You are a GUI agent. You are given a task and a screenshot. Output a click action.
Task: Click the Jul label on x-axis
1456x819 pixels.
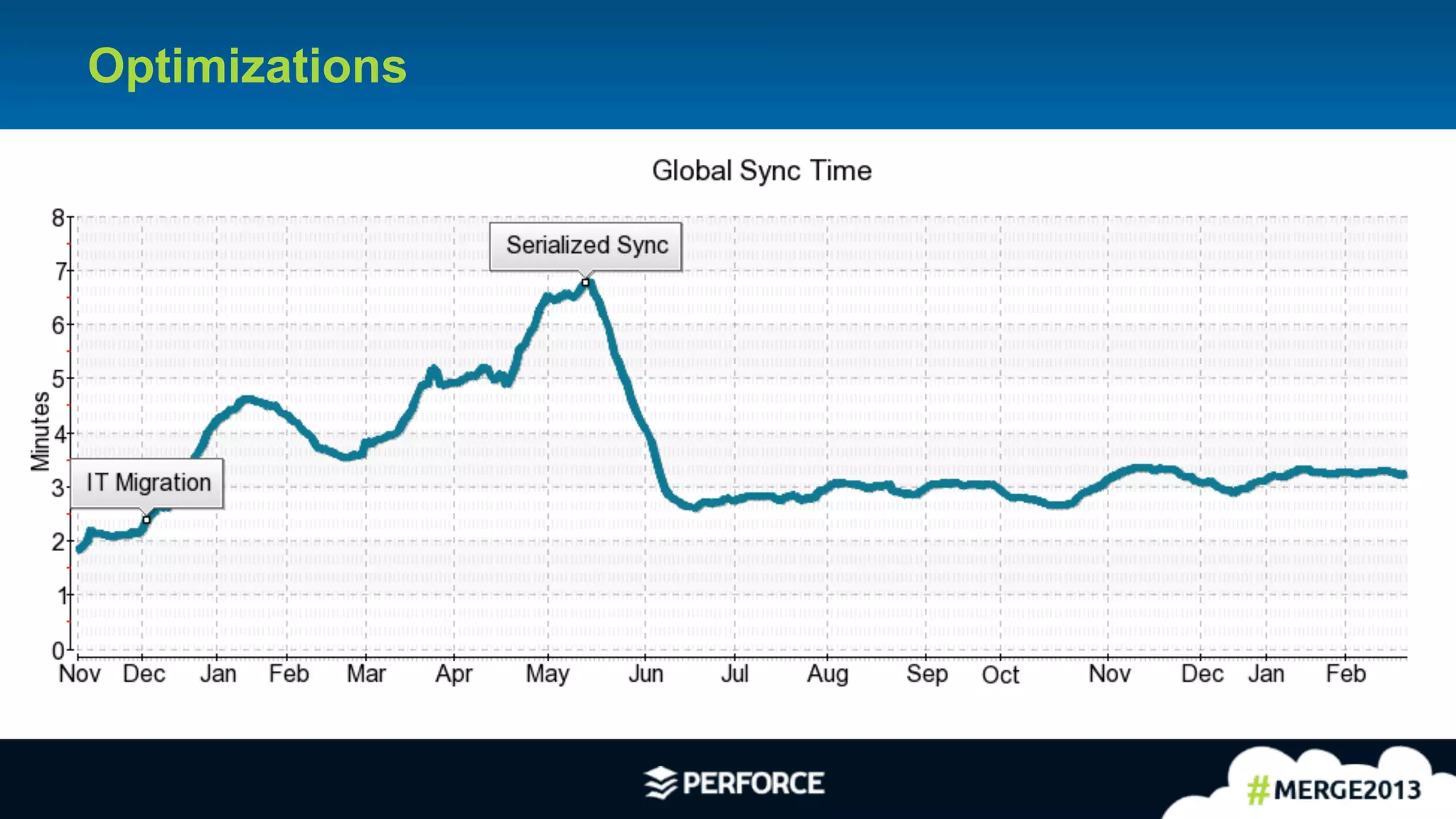pos(734,674)
